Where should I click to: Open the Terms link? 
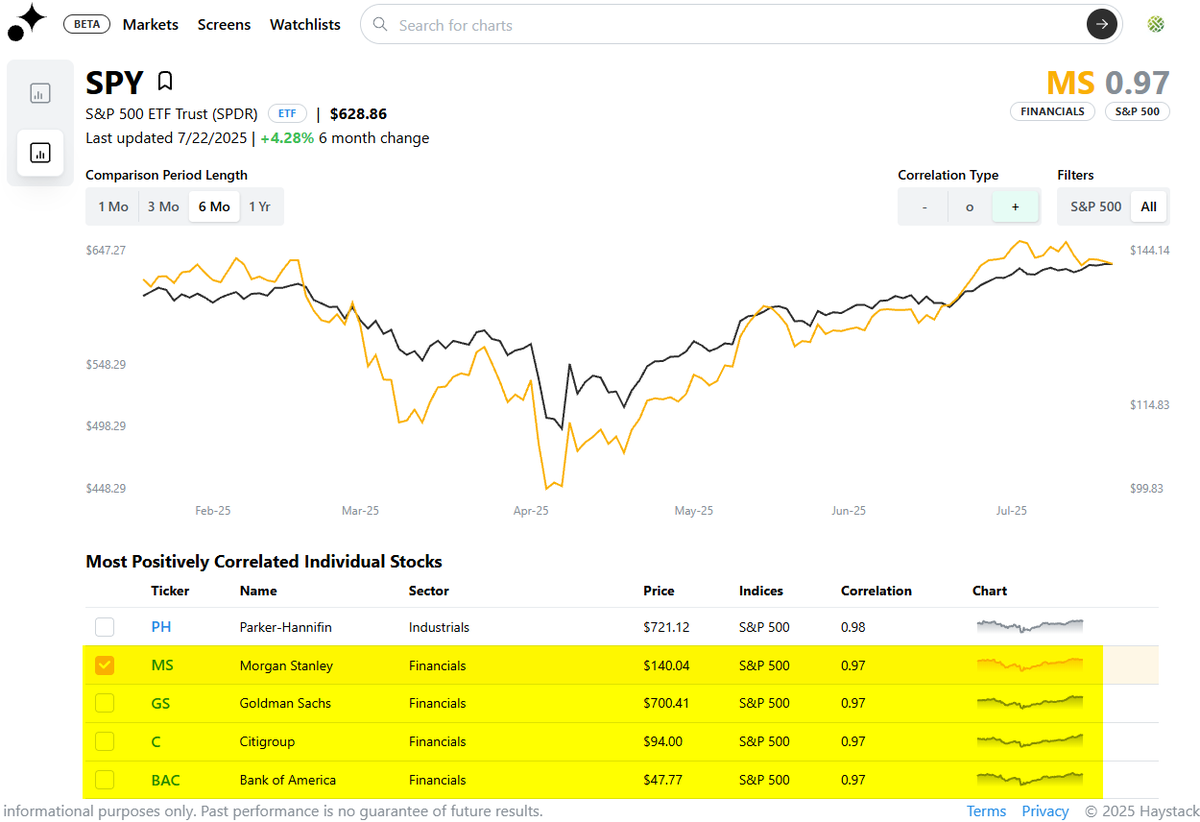click(x=986, y=811)
